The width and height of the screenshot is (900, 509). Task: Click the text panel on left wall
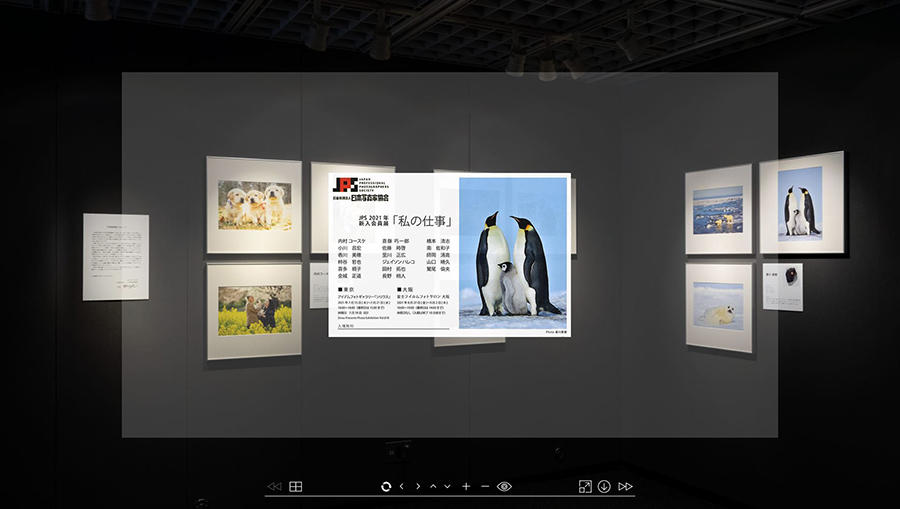pyautogui.click(x=115, y=256)
